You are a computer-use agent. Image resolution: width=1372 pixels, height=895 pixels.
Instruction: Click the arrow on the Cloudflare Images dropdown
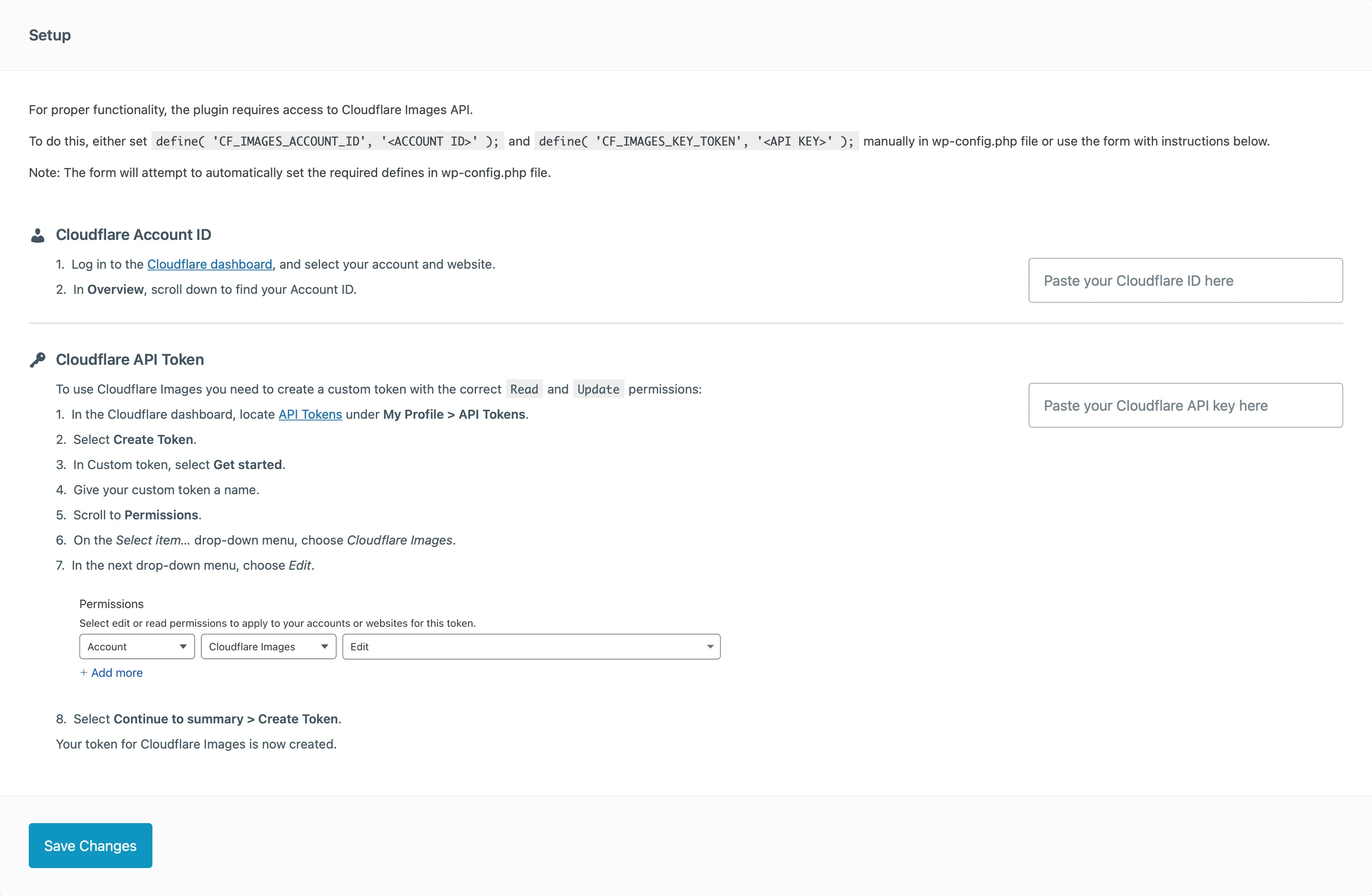point(325,646)
